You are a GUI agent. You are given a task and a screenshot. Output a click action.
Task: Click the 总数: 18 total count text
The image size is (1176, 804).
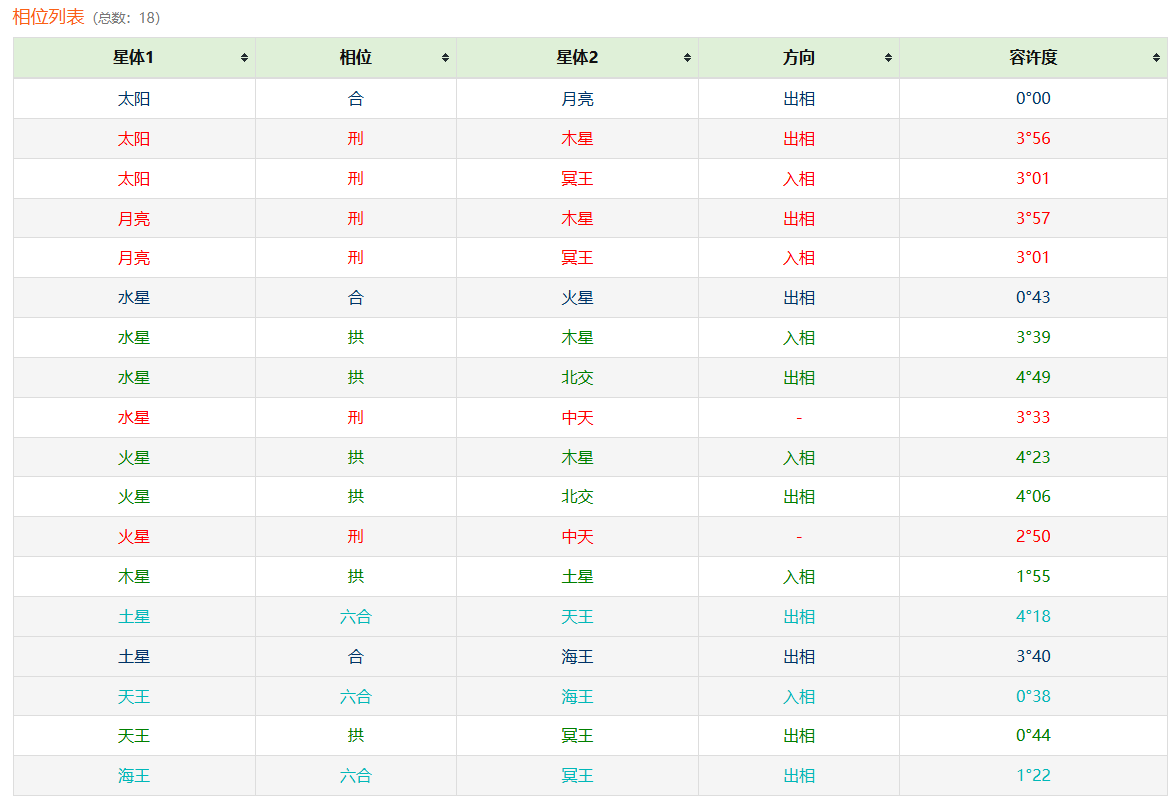click(126, 18)
